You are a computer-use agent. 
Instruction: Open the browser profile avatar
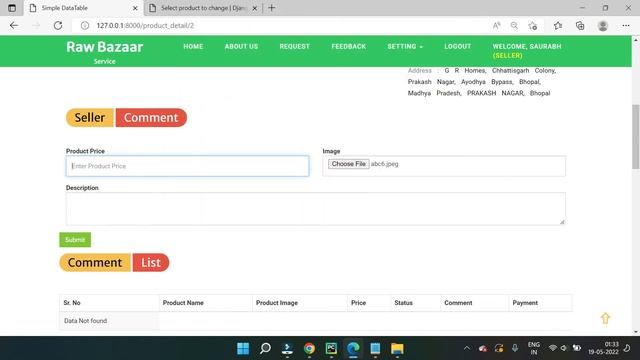click(603, 25)
